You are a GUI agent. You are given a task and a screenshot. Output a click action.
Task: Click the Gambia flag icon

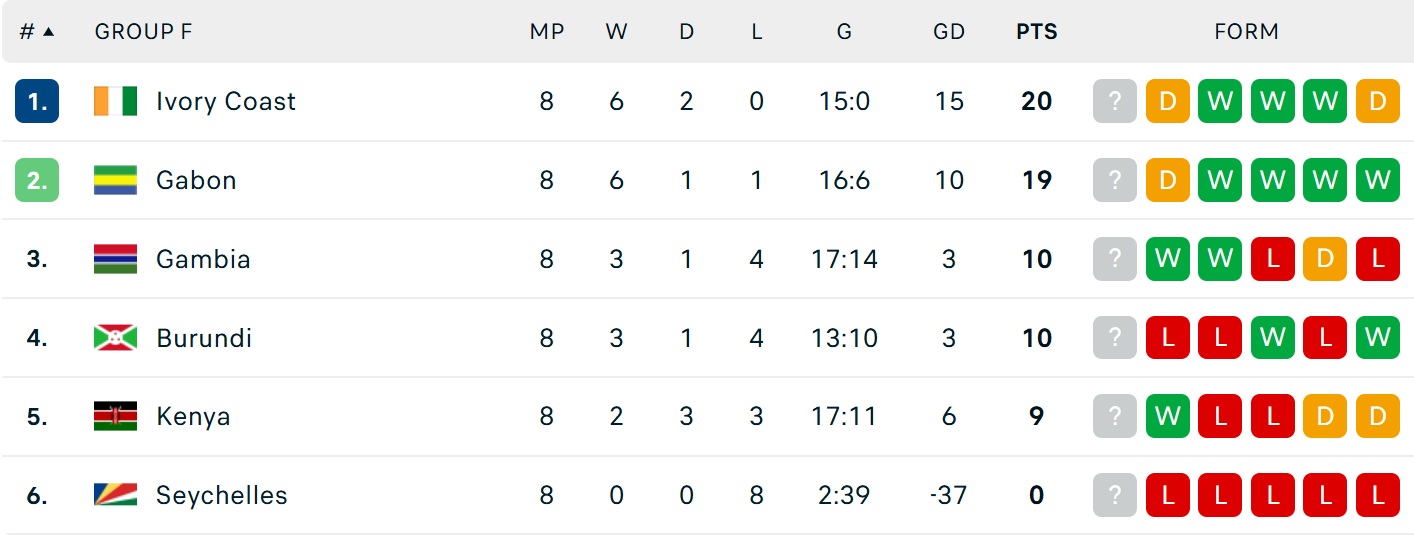coord(115,259)
